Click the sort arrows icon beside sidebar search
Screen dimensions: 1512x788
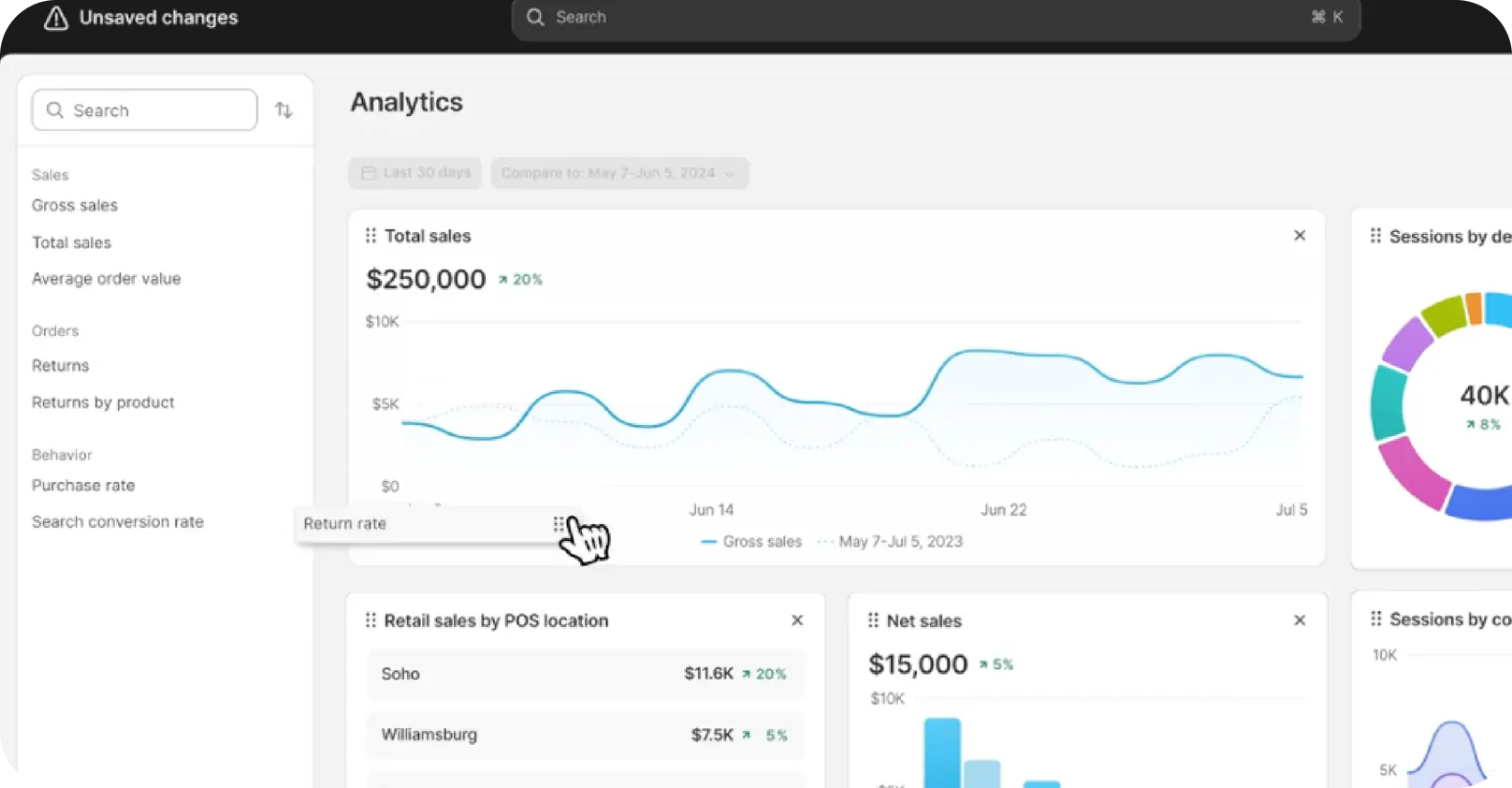[x=283, y=110]
